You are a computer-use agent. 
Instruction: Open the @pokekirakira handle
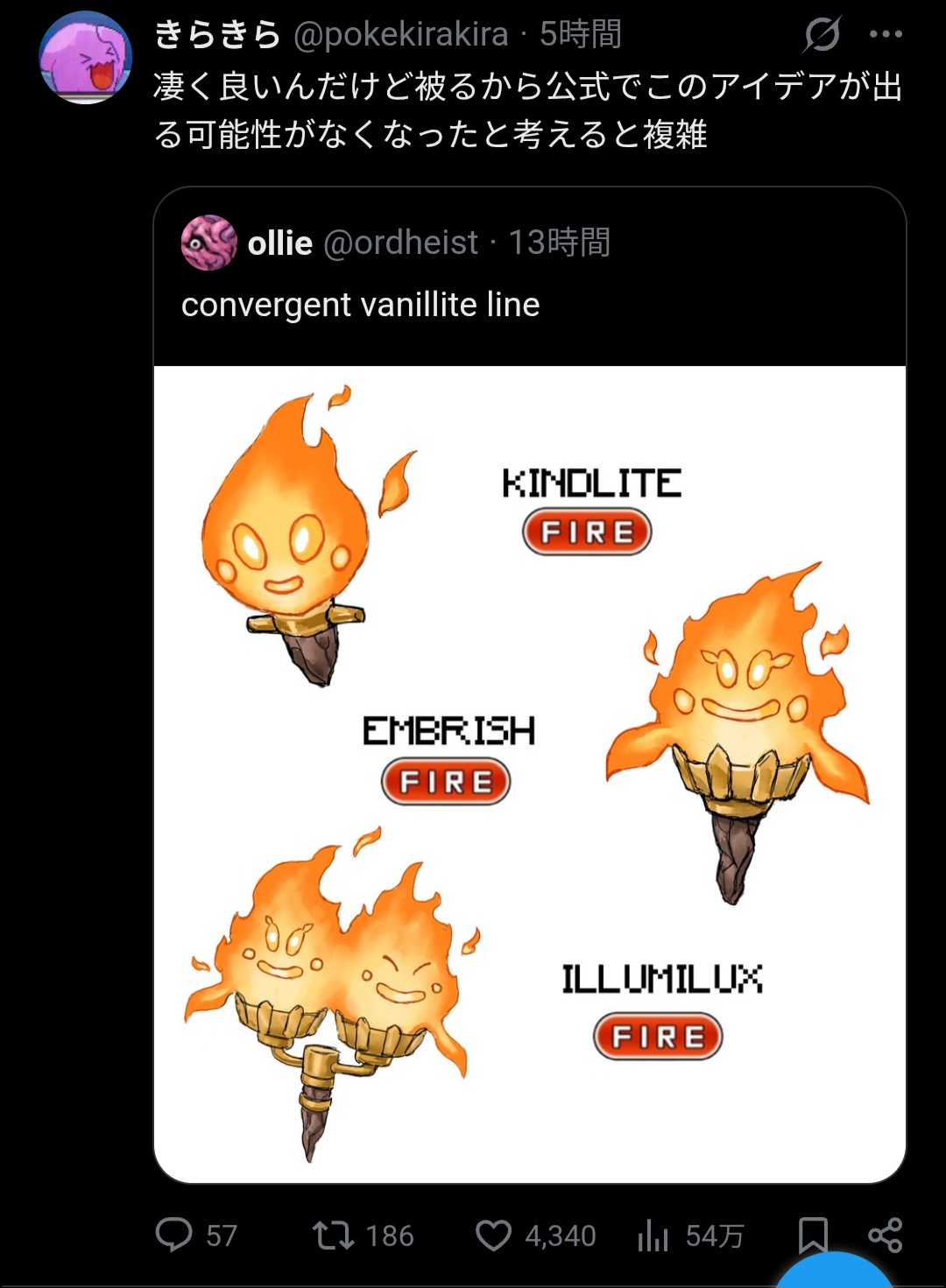401,34
